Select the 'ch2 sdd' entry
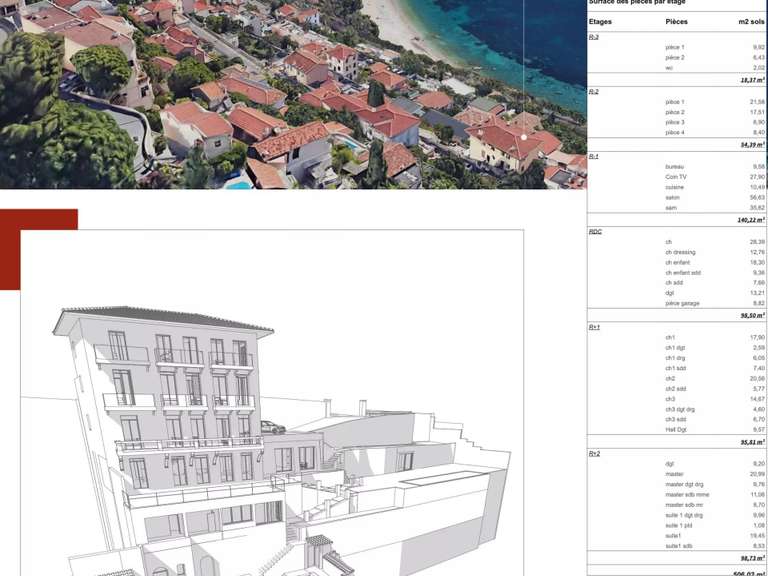The height and width of the screenshot is (576, 768). click(x=676, y=388)
